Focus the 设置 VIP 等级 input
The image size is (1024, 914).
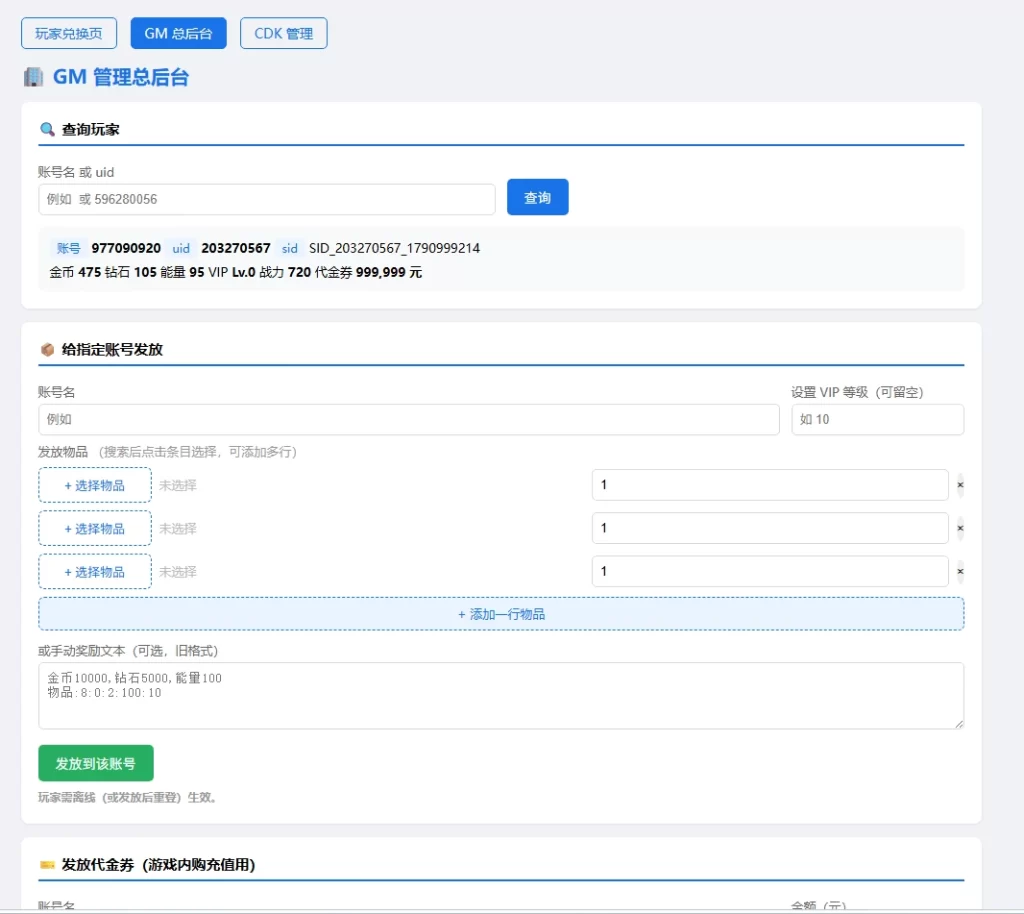click(878, 419)
